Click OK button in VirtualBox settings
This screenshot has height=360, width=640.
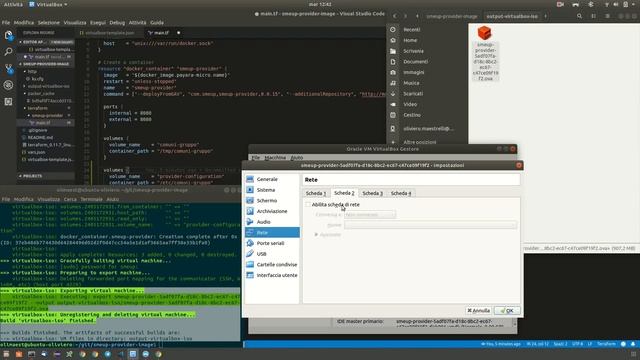[507, 311]
